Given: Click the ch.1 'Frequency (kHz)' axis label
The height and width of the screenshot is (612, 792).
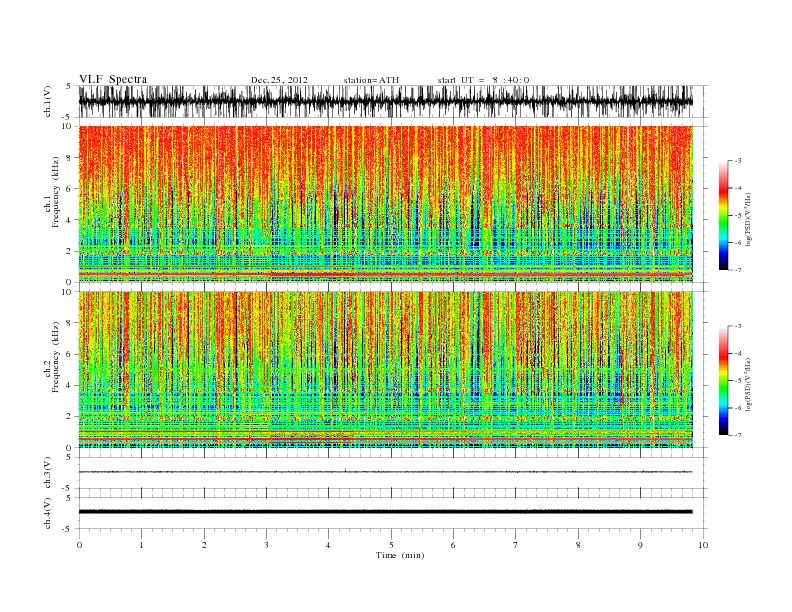Looking at the screenshot, I should (56, 192).
